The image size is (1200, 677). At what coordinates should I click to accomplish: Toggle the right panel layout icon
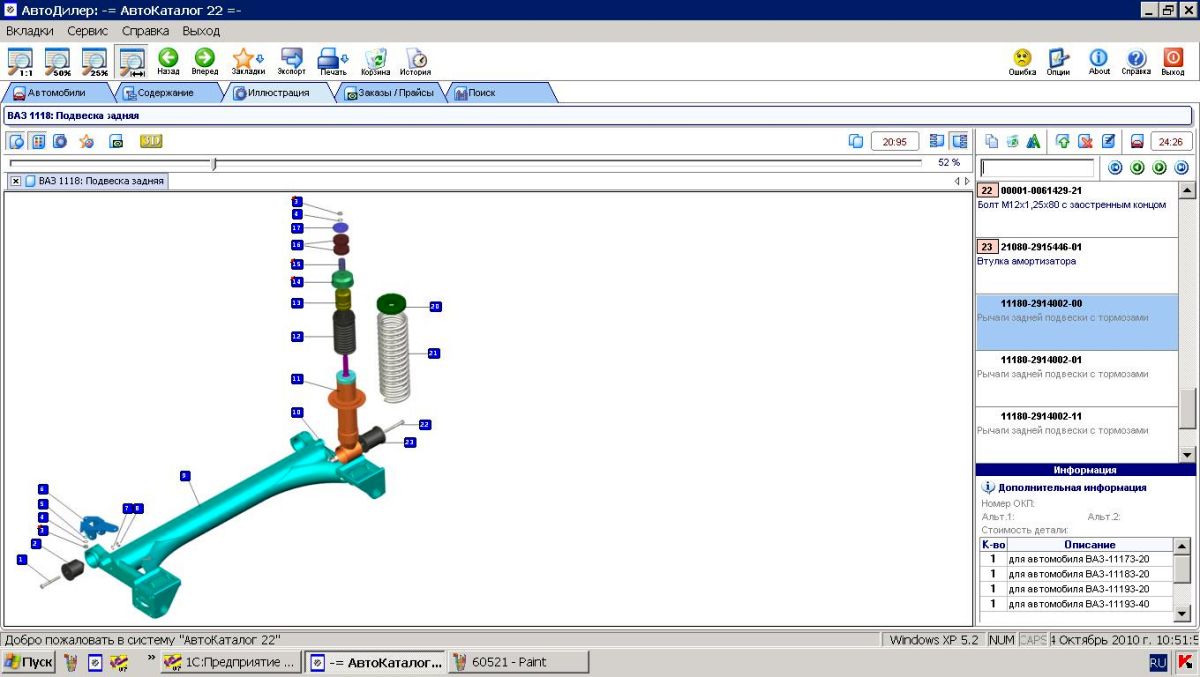pos(959,141)
